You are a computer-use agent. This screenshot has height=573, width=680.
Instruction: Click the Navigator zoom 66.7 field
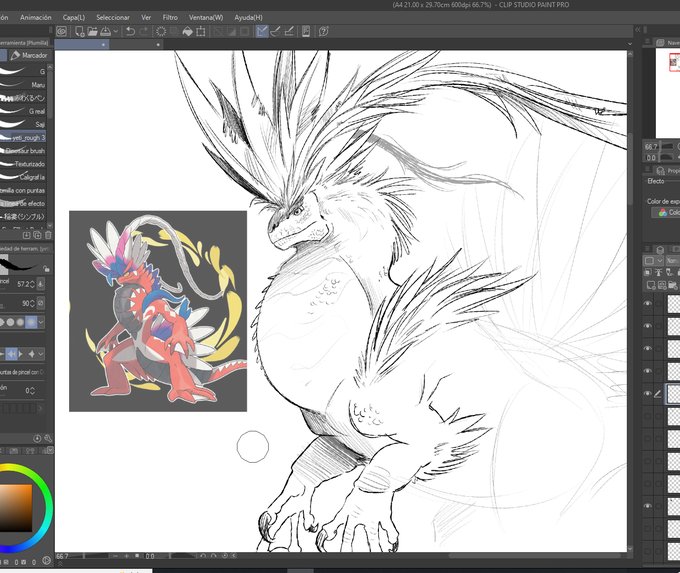(x=651, y=147)
